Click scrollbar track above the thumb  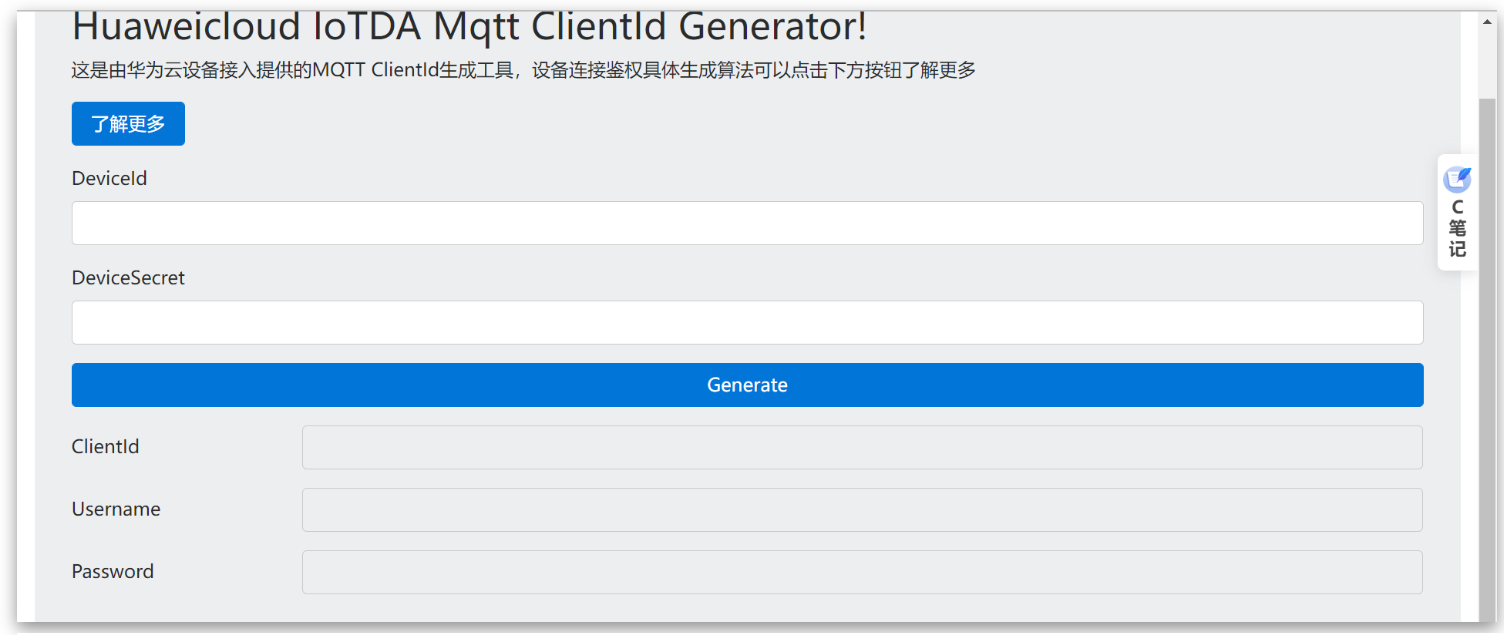pos(1487,65)
